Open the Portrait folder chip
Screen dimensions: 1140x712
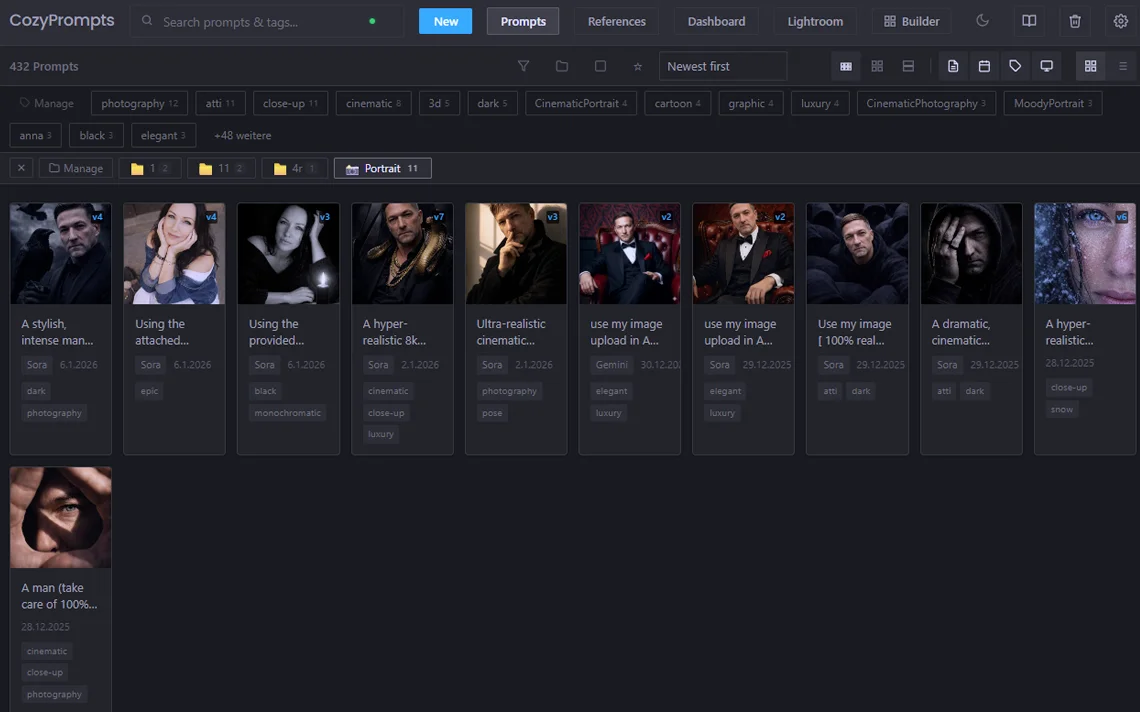[382, 169]
